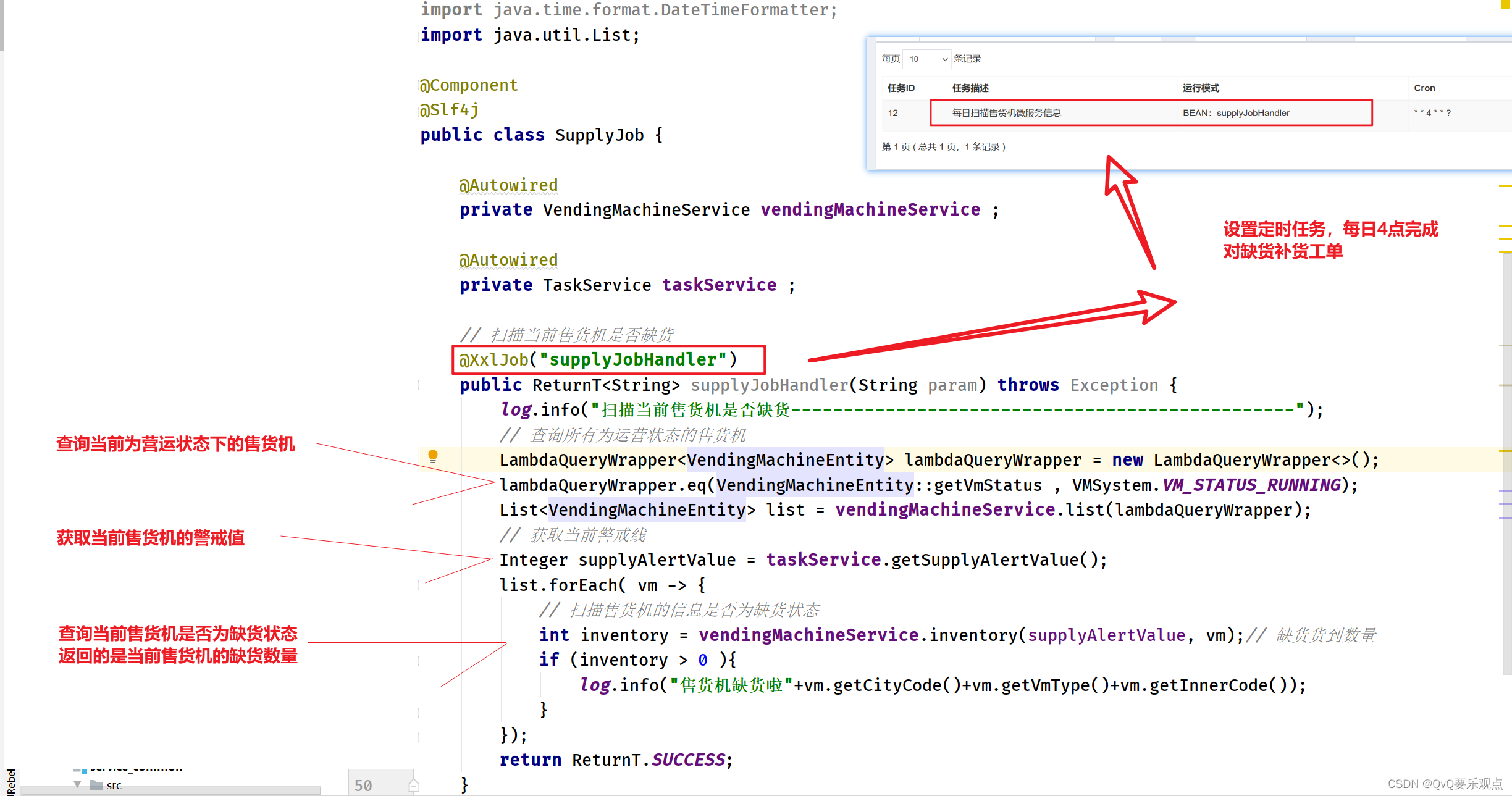Select the cron expression * * 4 * * ?
The width and height of the screenshot is (1512, 796).
coord(1432,113)
